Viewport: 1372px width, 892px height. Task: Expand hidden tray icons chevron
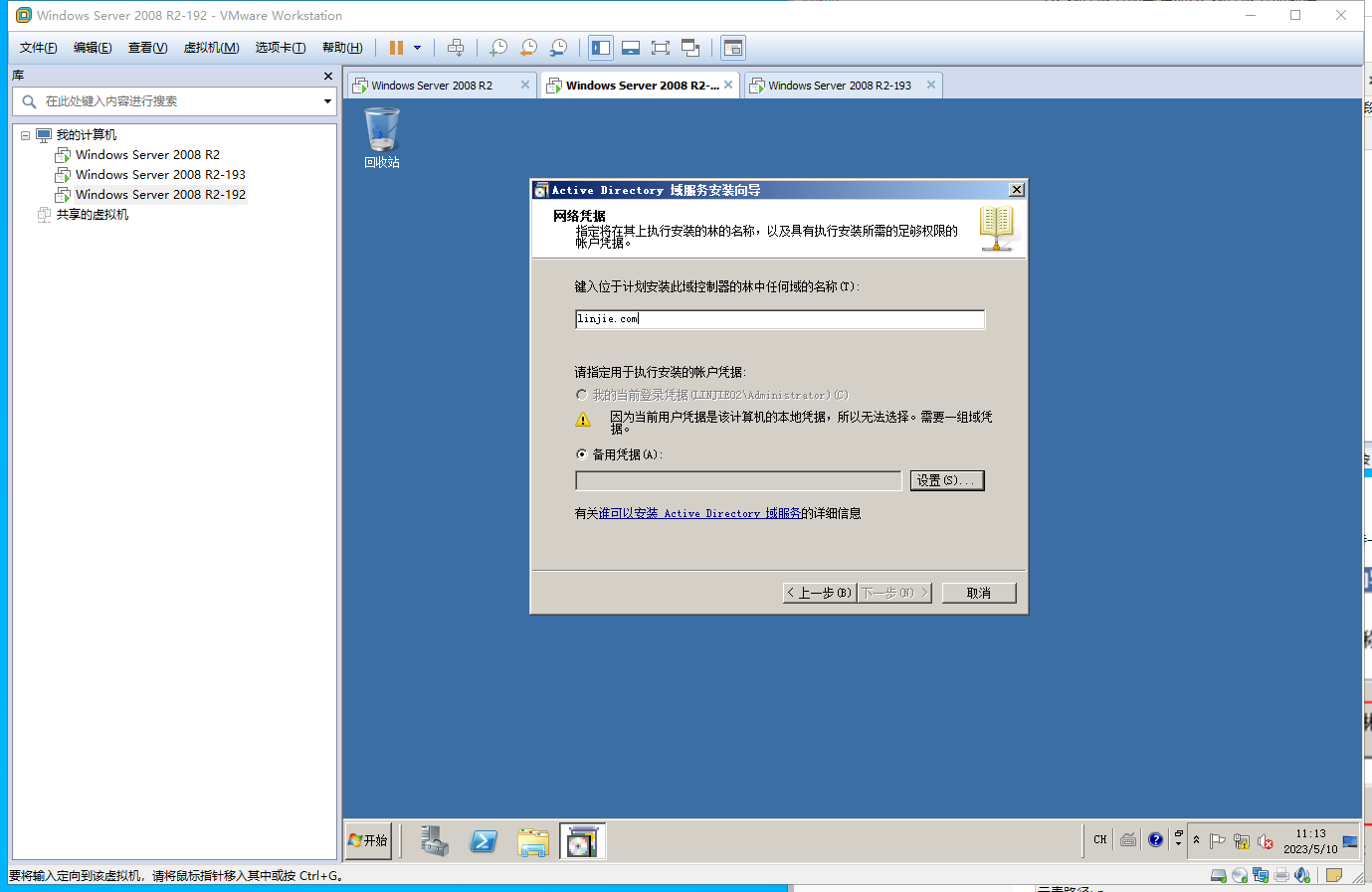[x=1196, y=840]
